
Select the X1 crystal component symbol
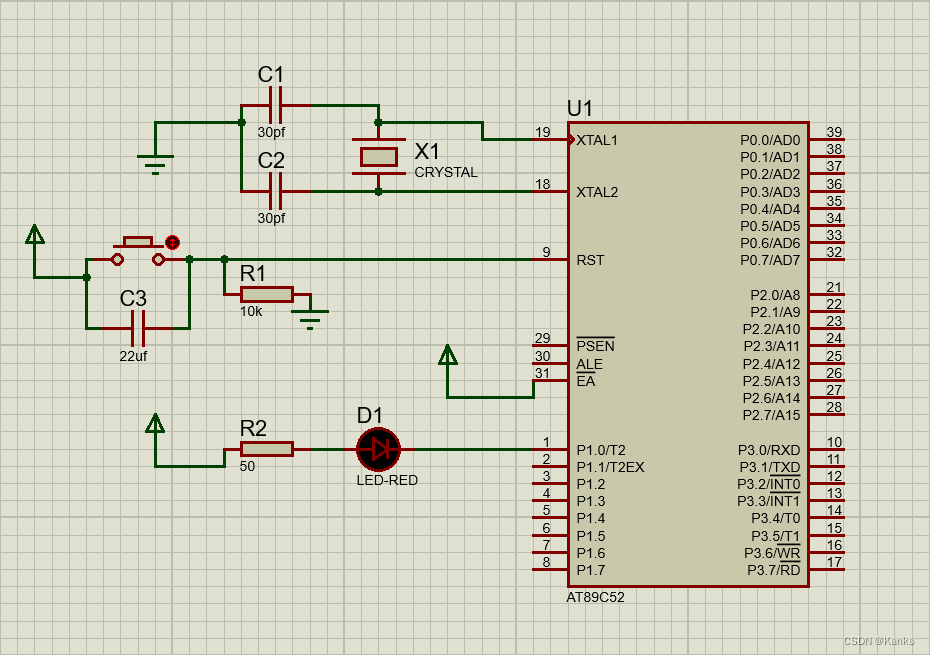pos(378,157)
